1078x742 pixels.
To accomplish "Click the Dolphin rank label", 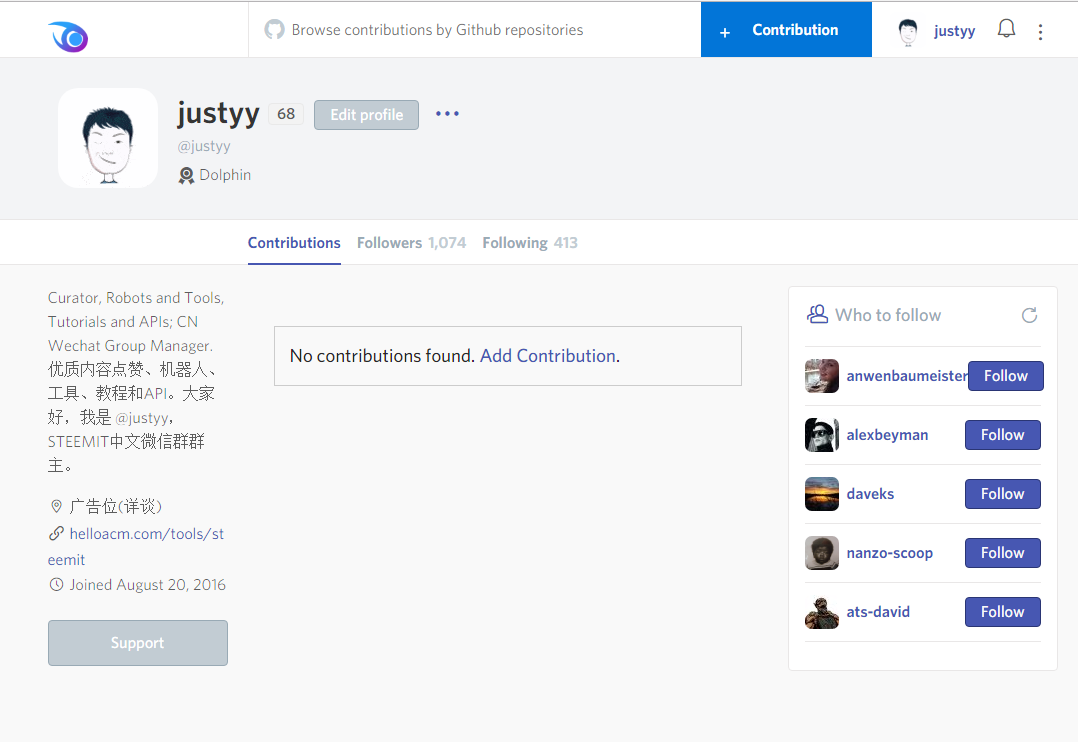I will coord(225,175).
